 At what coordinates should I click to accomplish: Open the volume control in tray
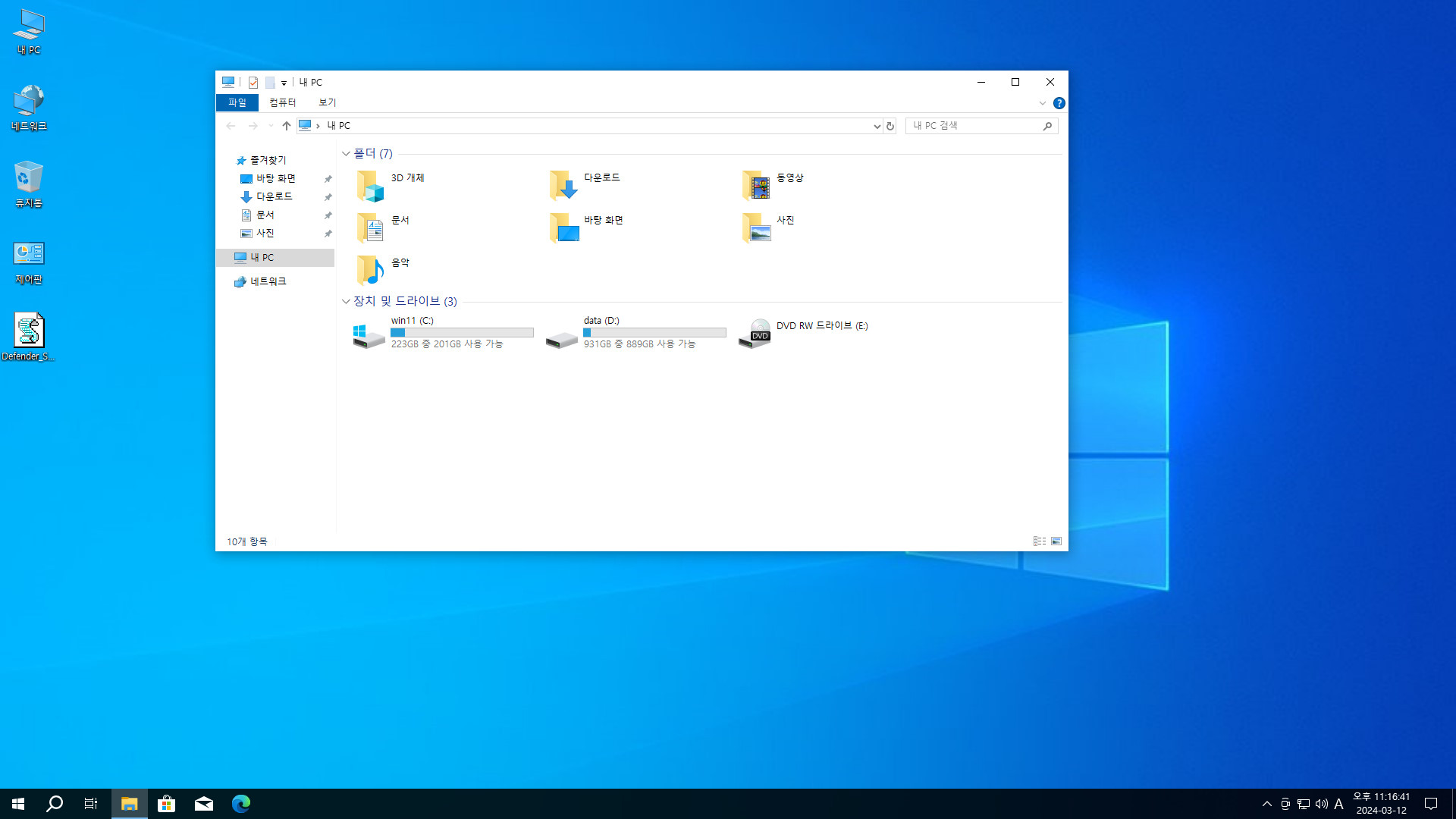point(1322,804)
